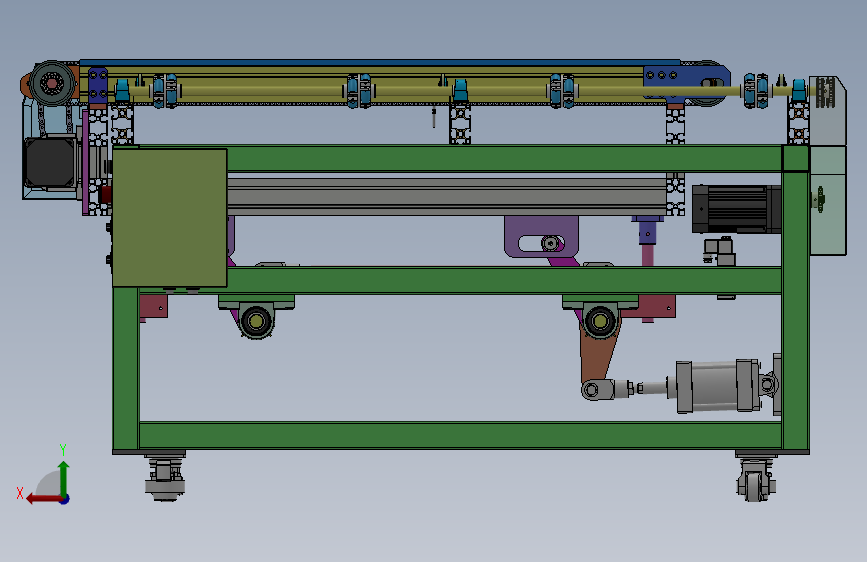Pick the gray pneumatic cylinder body

[x=717, y=386]
